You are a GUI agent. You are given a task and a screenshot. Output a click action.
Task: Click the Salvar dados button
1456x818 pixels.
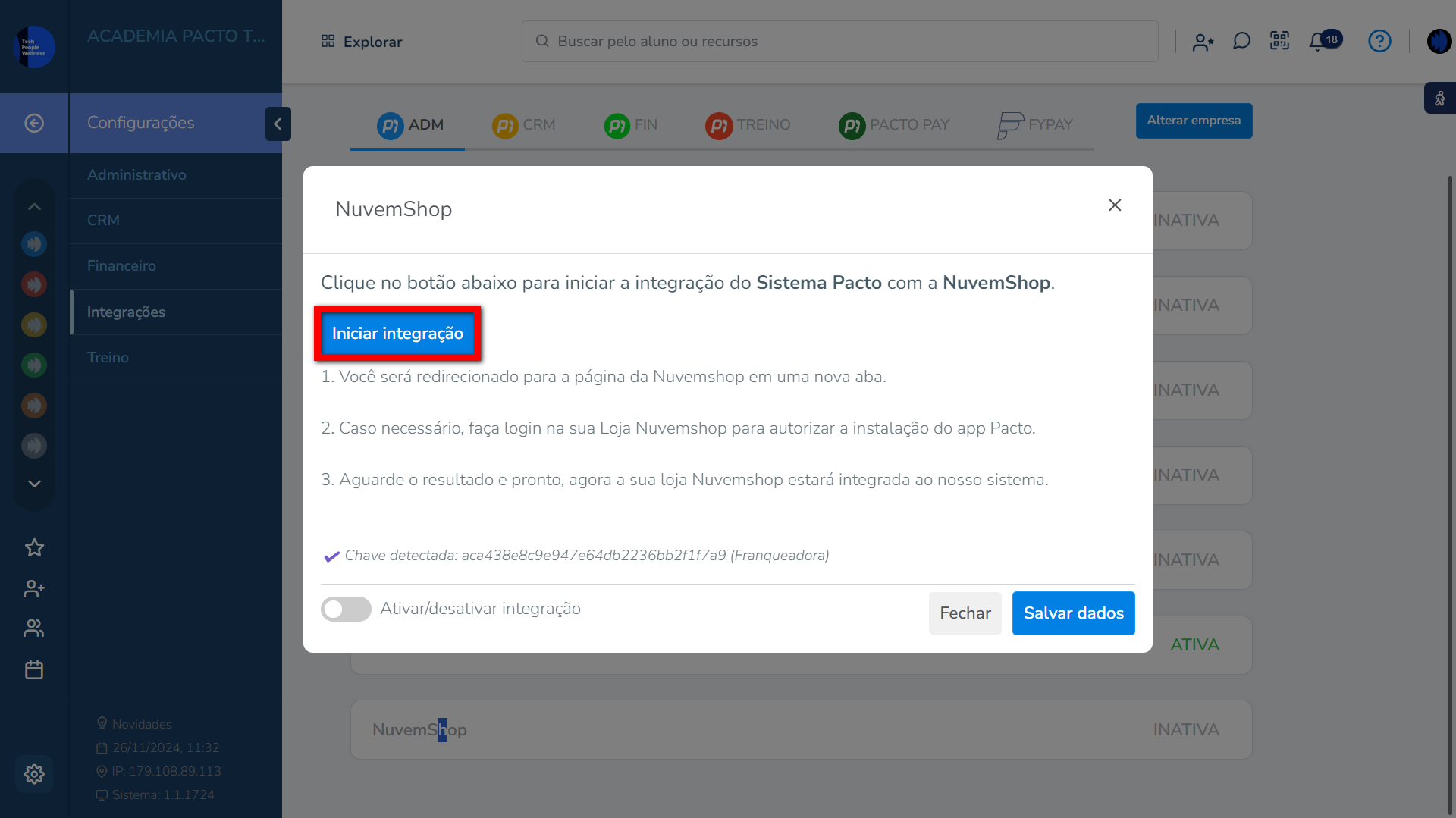(1073, 613)
